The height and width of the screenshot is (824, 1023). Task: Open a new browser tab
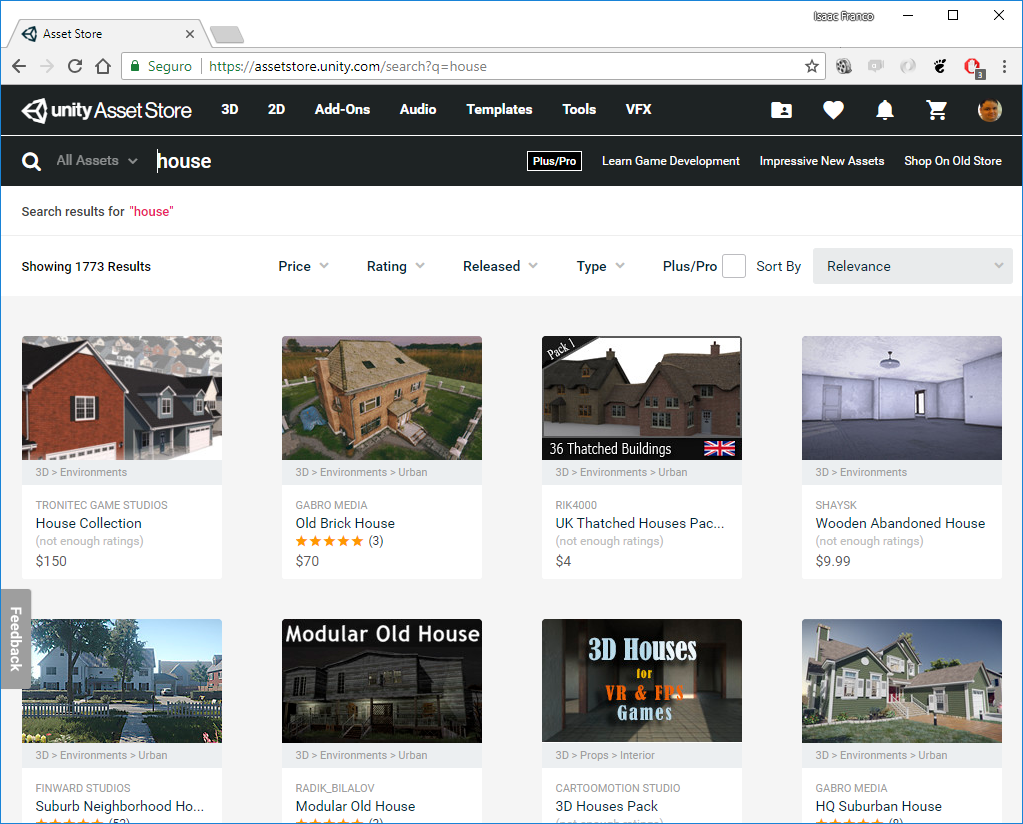(x=227, y=35)
